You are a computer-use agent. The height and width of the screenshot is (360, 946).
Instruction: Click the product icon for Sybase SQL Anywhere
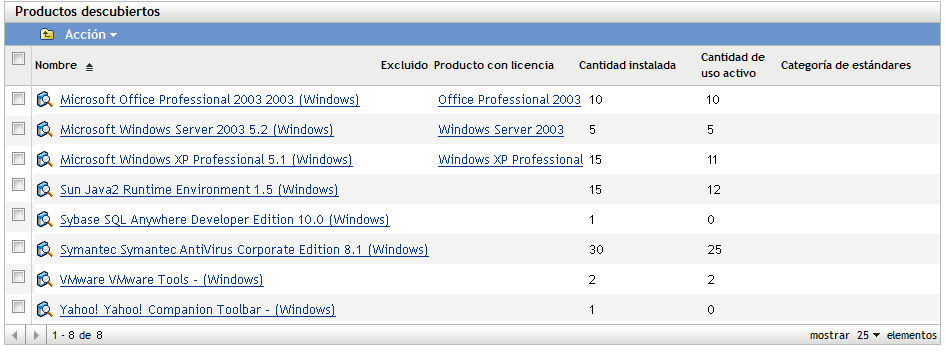45,219
